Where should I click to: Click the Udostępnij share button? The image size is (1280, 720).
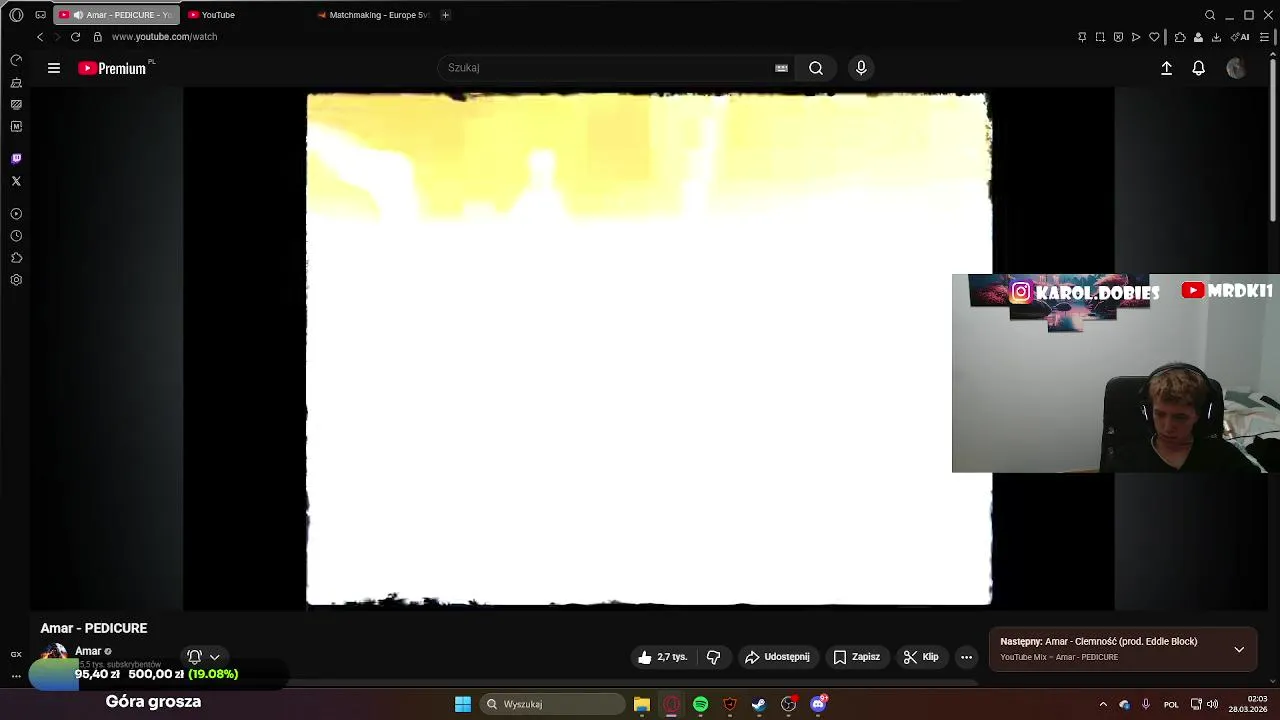(x=777, y=657)
